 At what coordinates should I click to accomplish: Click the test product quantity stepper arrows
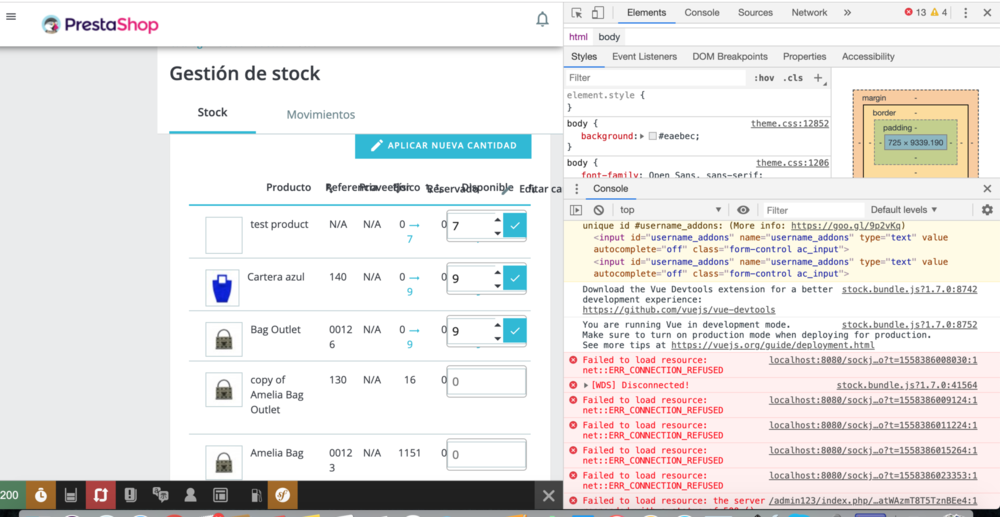pyautogui.click(x=497, y=226)
